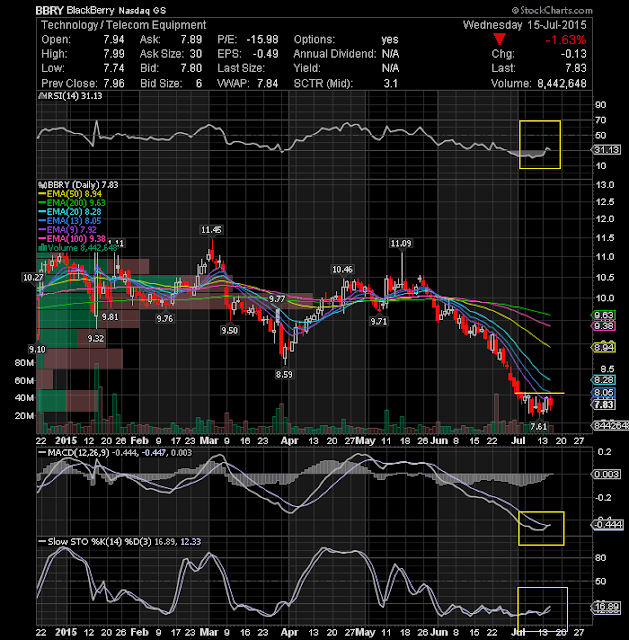Click the 7.61 price low label

pyautogui.click(x=538, y=427)
